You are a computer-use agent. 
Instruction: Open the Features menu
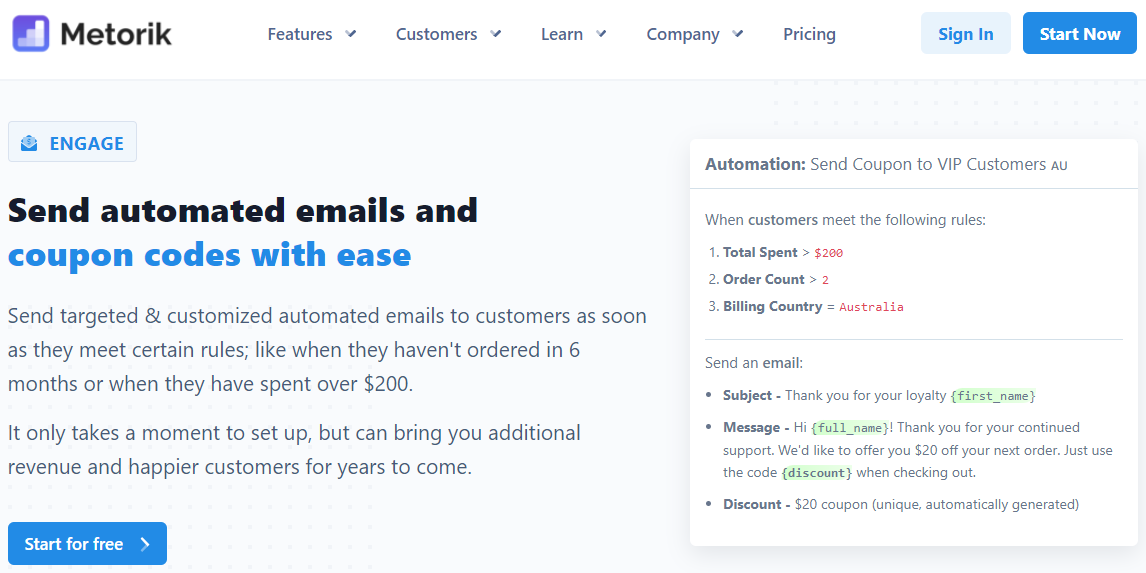312,34
